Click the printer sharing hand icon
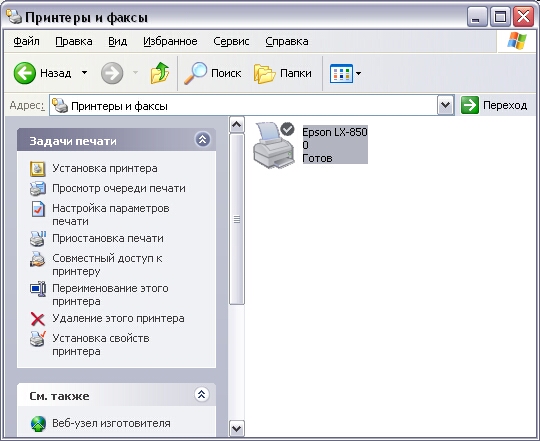 (38, 259)
